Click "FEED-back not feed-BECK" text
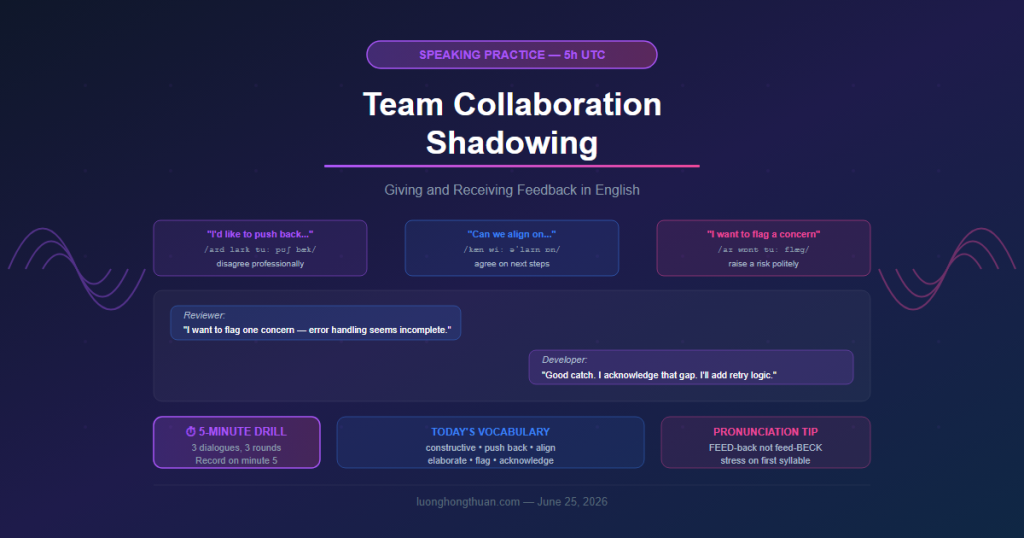The width and height of the screenshot is (1024, 538). pos(765,448)
